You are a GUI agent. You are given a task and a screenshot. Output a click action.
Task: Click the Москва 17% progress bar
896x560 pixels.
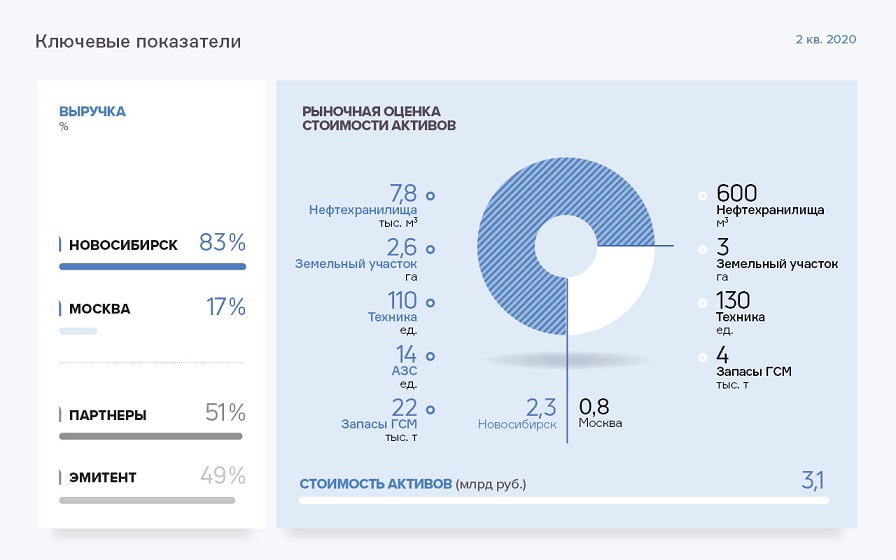pyautogui.click(x=78, y=331)
